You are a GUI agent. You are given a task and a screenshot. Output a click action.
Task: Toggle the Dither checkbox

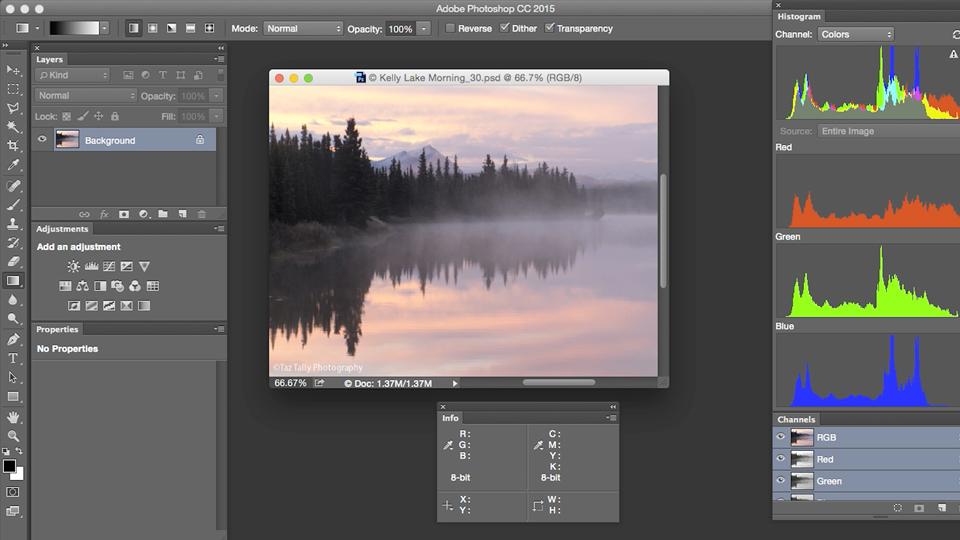point(504,28)
